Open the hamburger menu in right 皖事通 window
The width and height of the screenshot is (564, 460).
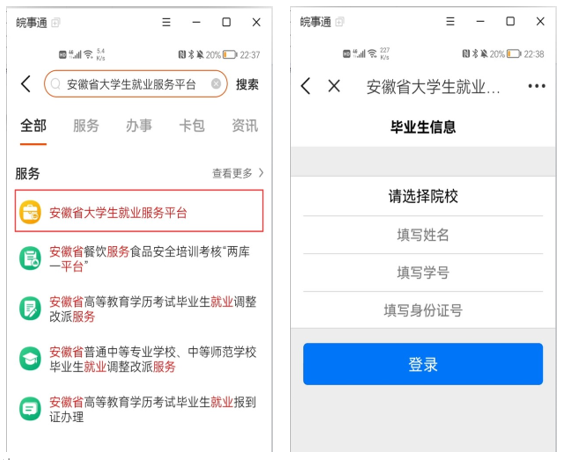click(x=450, y=21)
